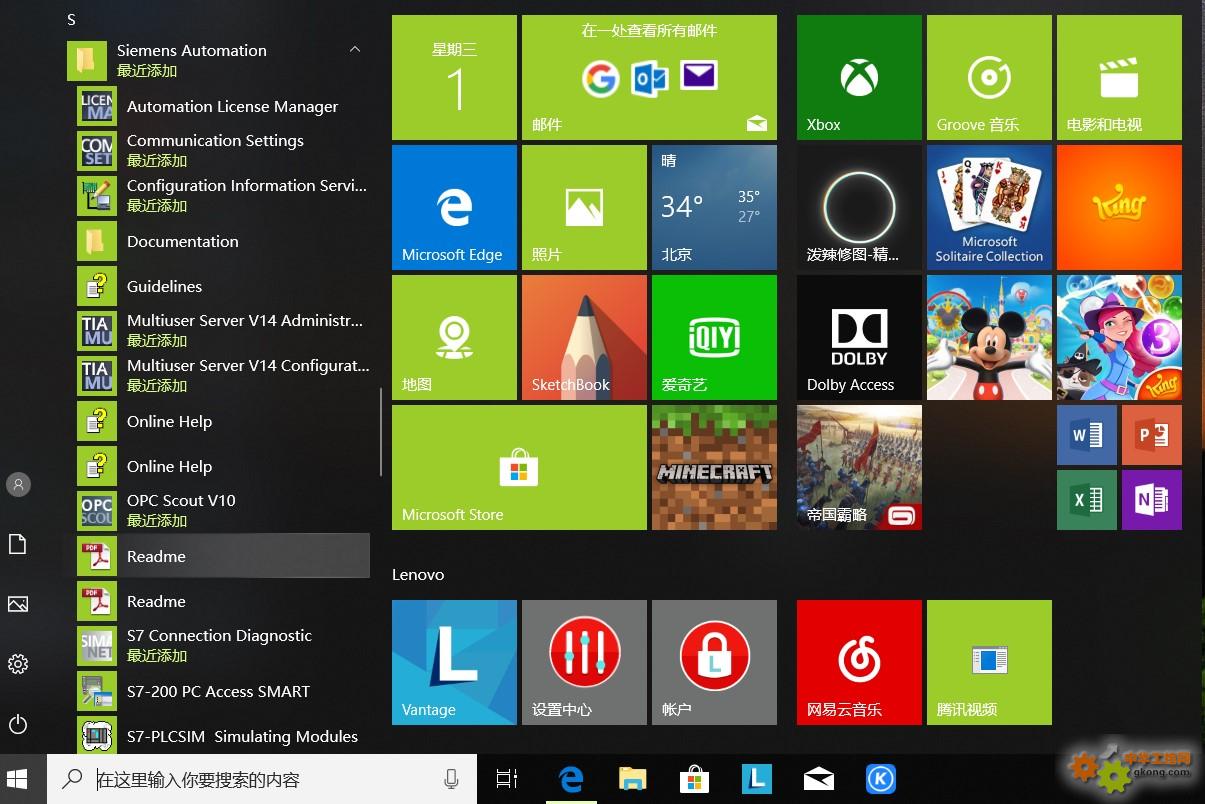Click the Power button in Start menu
1205x804 pixels.
[x=18, y=724]
